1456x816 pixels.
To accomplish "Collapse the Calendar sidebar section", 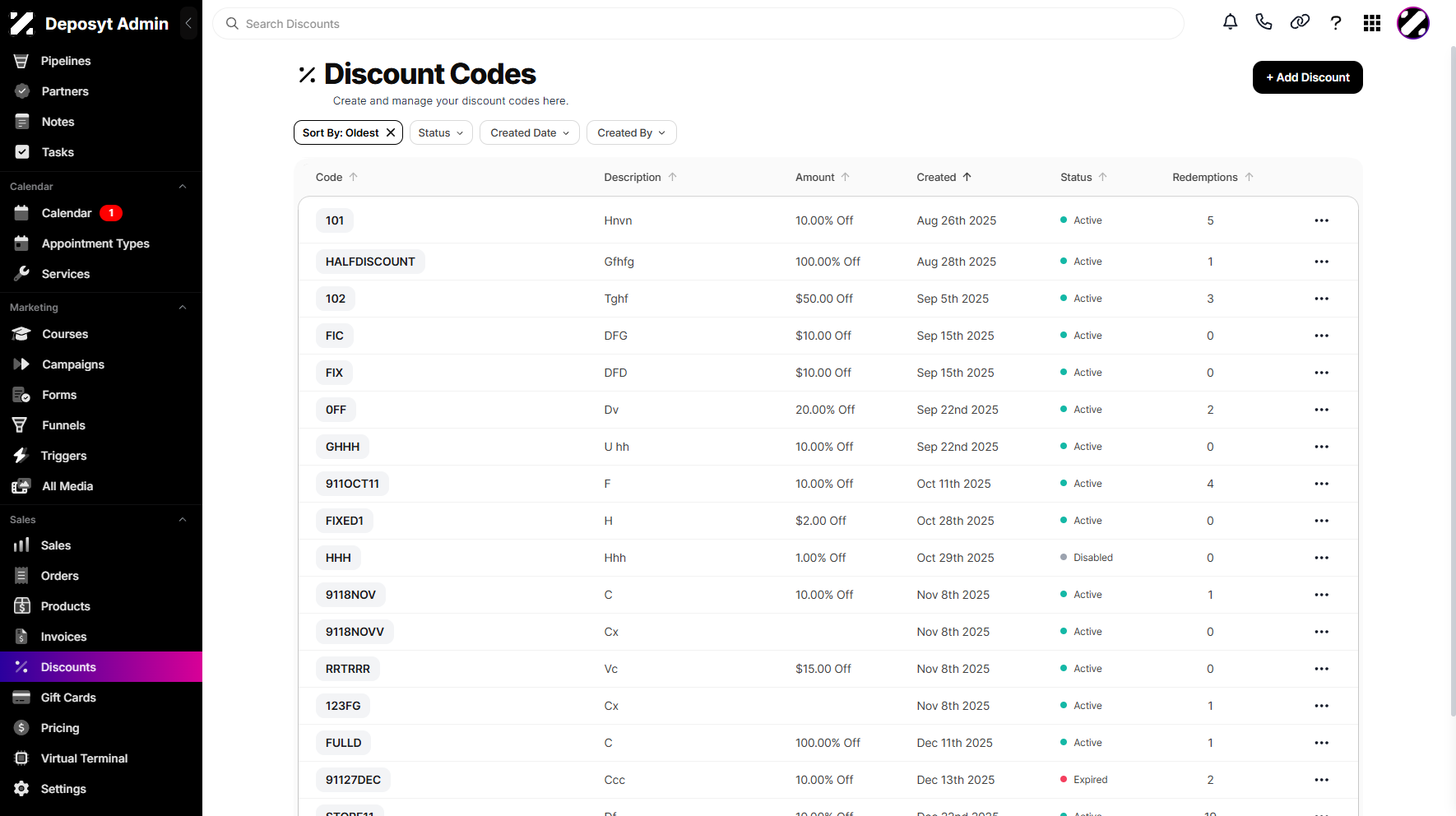I will (183, 187).
